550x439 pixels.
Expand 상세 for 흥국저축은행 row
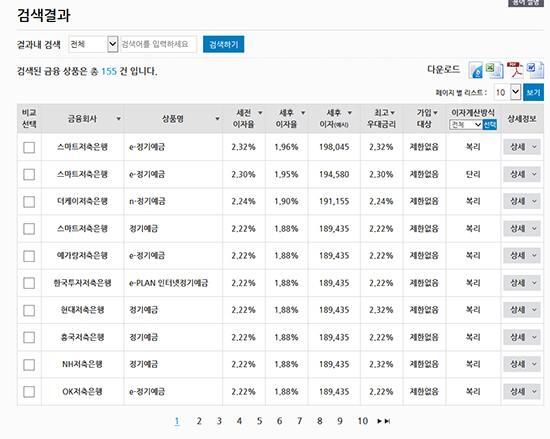pyautogui.click(x=522, y=337)
